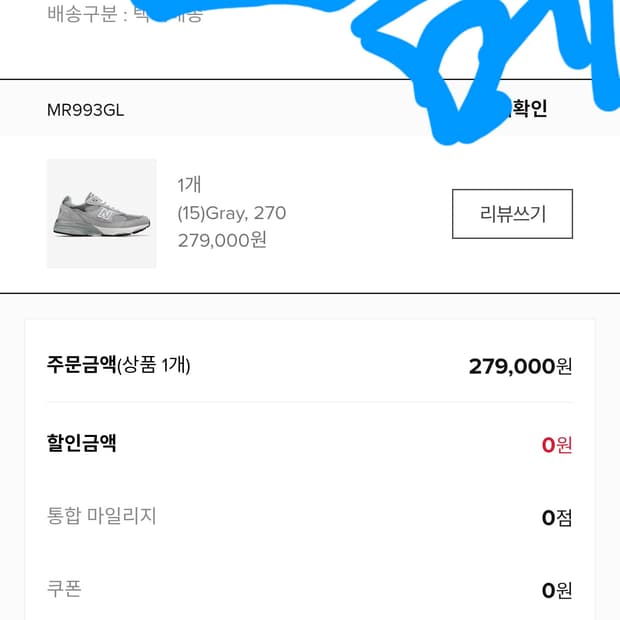This screenshot has width=620, height=620.
Task: Click the 리뷰쓰기 button
Action: click(512, 214)
